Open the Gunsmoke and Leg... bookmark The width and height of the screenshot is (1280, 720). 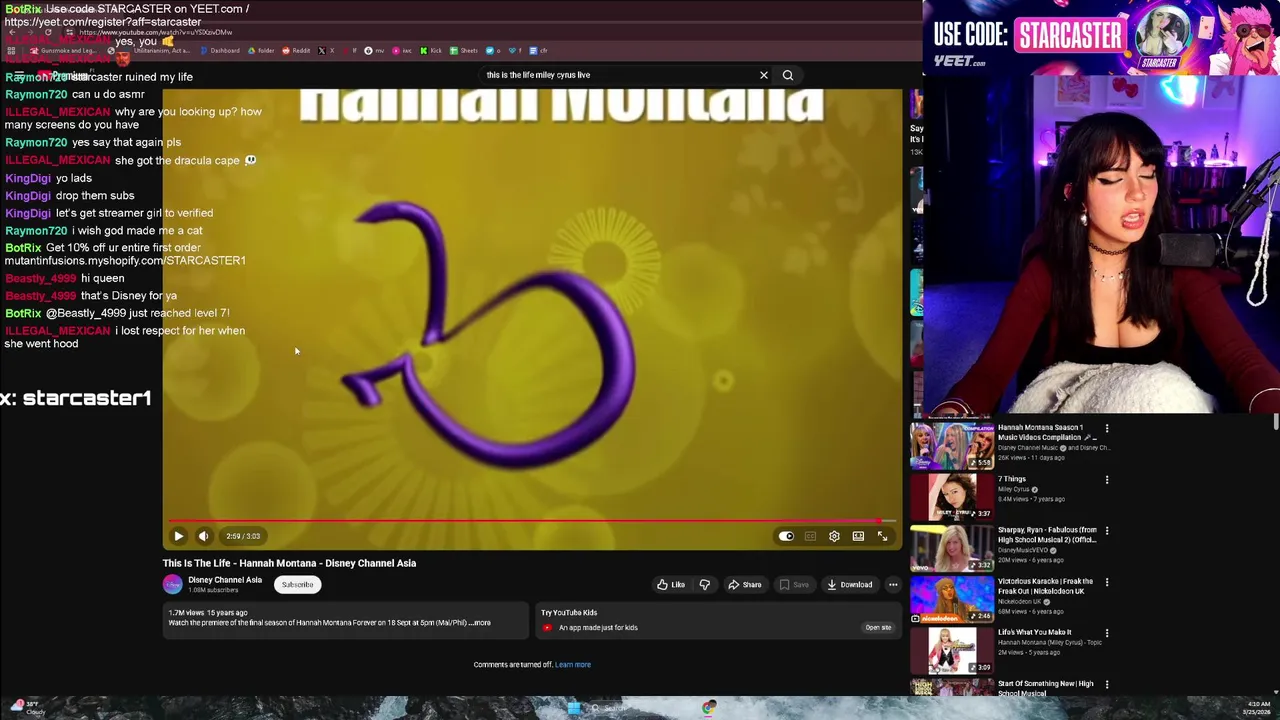pyautogui.click(x=64, y=50)
